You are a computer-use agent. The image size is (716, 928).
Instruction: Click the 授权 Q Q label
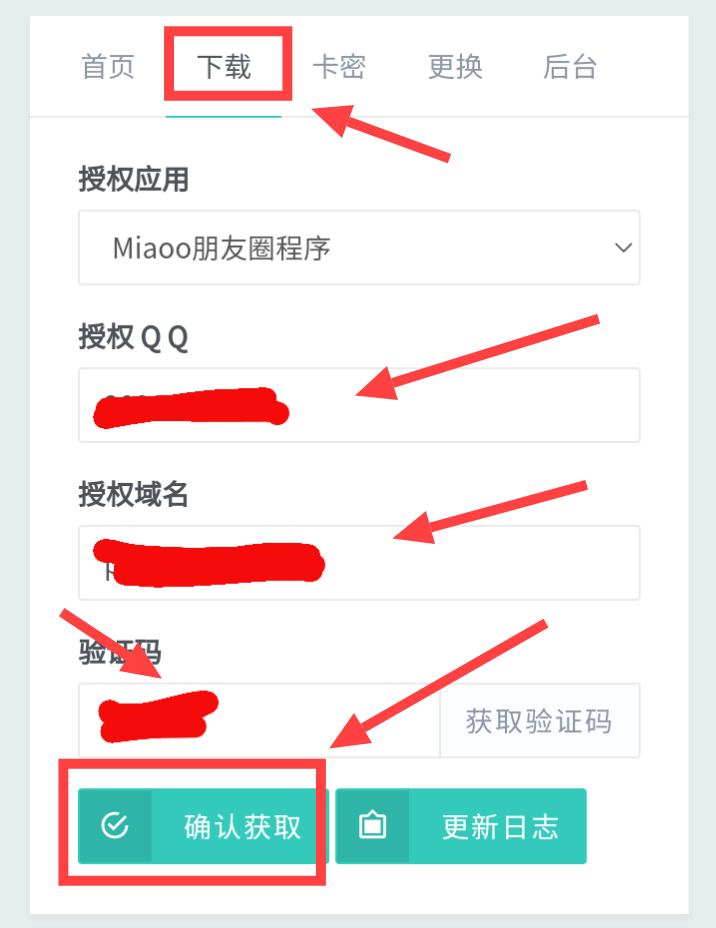click(x=134, y=337)
